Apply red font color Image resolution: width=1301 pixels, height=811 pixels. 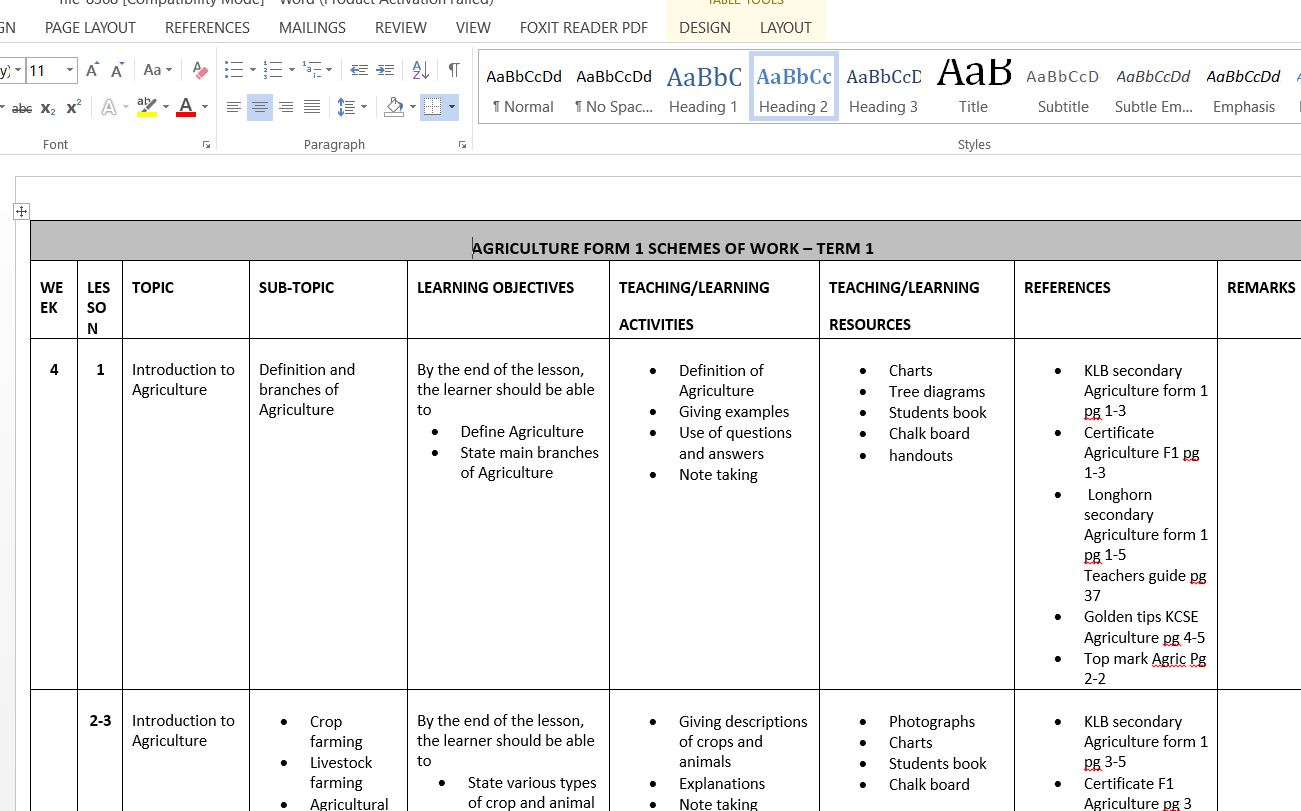(185, 107)
